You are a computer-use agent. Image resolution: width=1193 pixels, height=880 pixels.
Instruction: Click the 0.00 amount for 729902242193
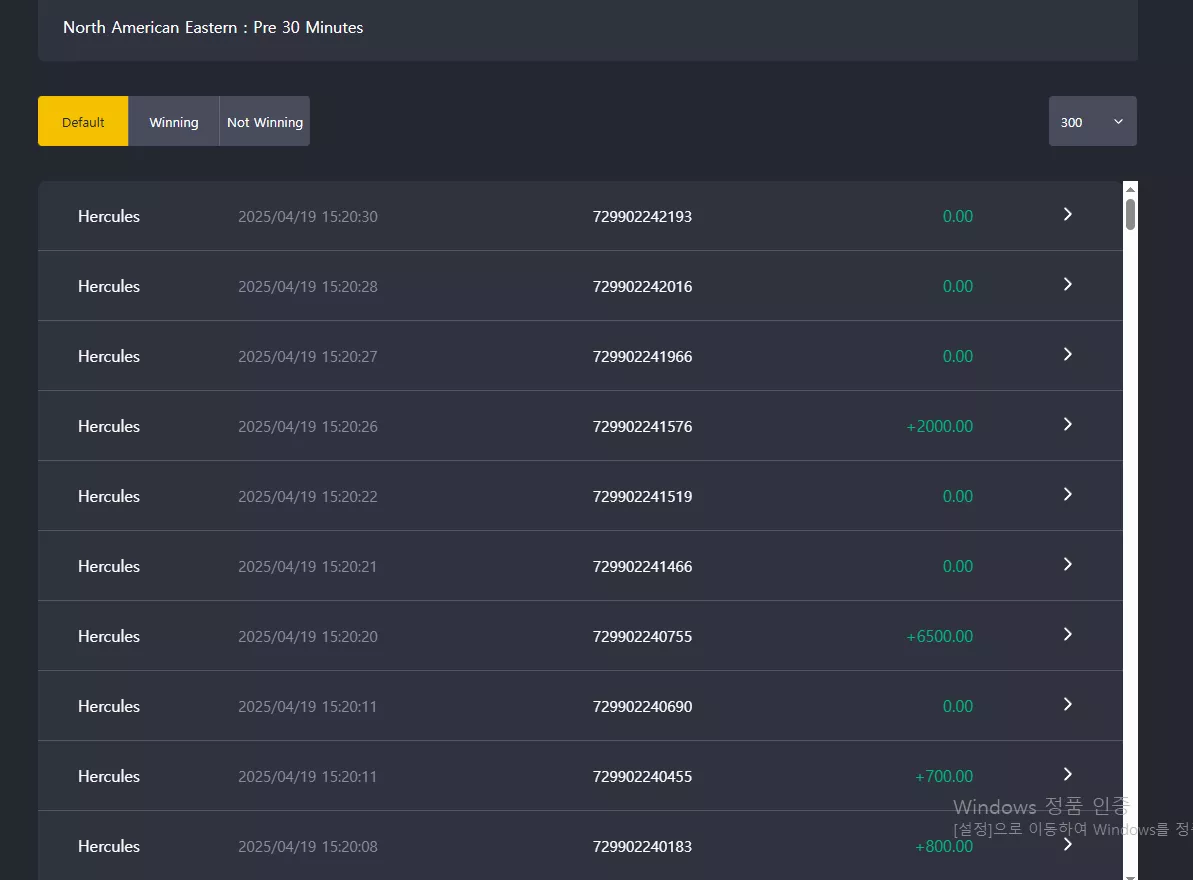click(958, 217)
